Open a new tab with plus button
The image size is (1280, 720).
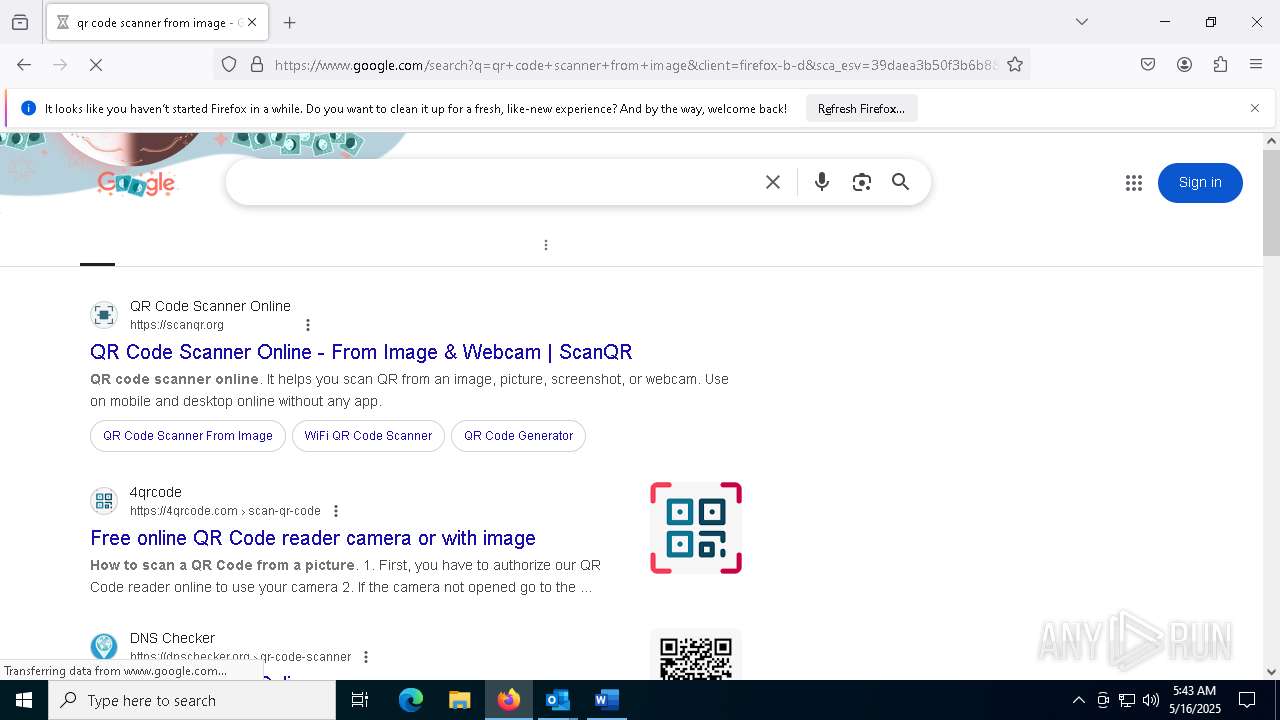(x=290, y=22)
